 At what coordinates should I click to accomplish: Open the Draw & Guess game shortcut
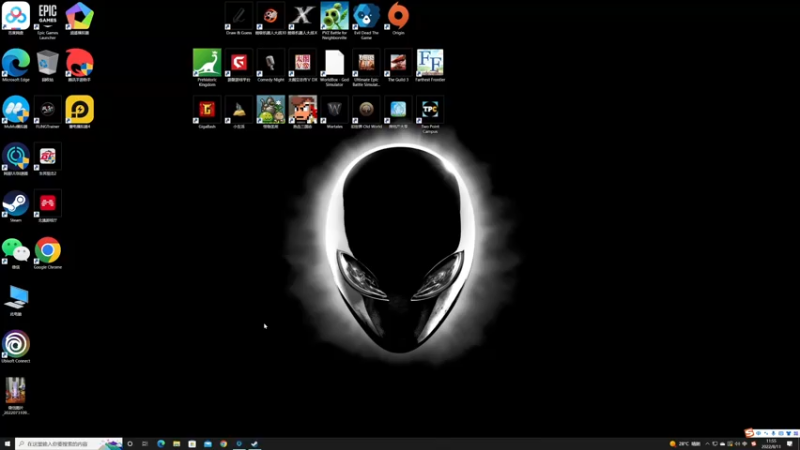(239, 18)
